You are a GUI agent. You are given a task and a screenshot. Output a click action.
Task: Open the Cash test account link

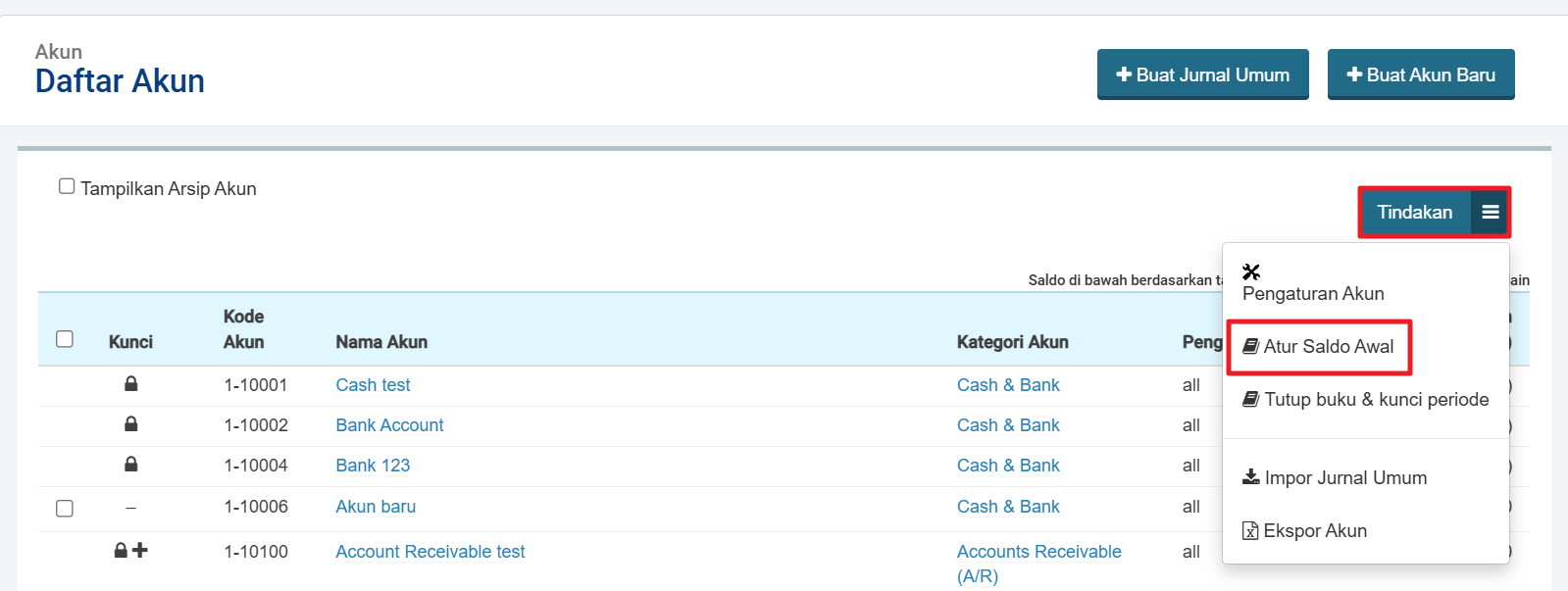[x=373, y=385]
